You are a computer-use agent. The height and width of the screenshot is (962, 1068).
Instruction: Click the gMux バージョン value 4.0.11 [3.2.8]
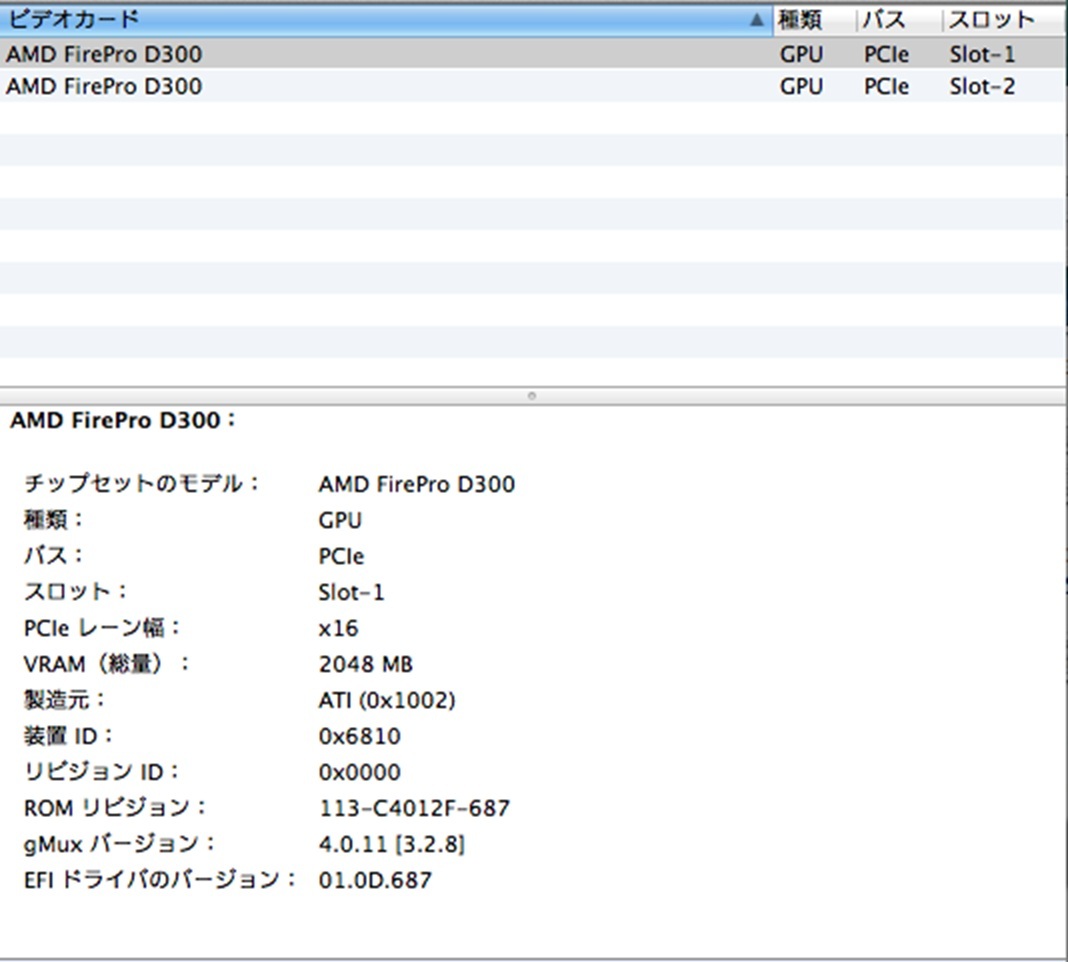coord(392,845)
